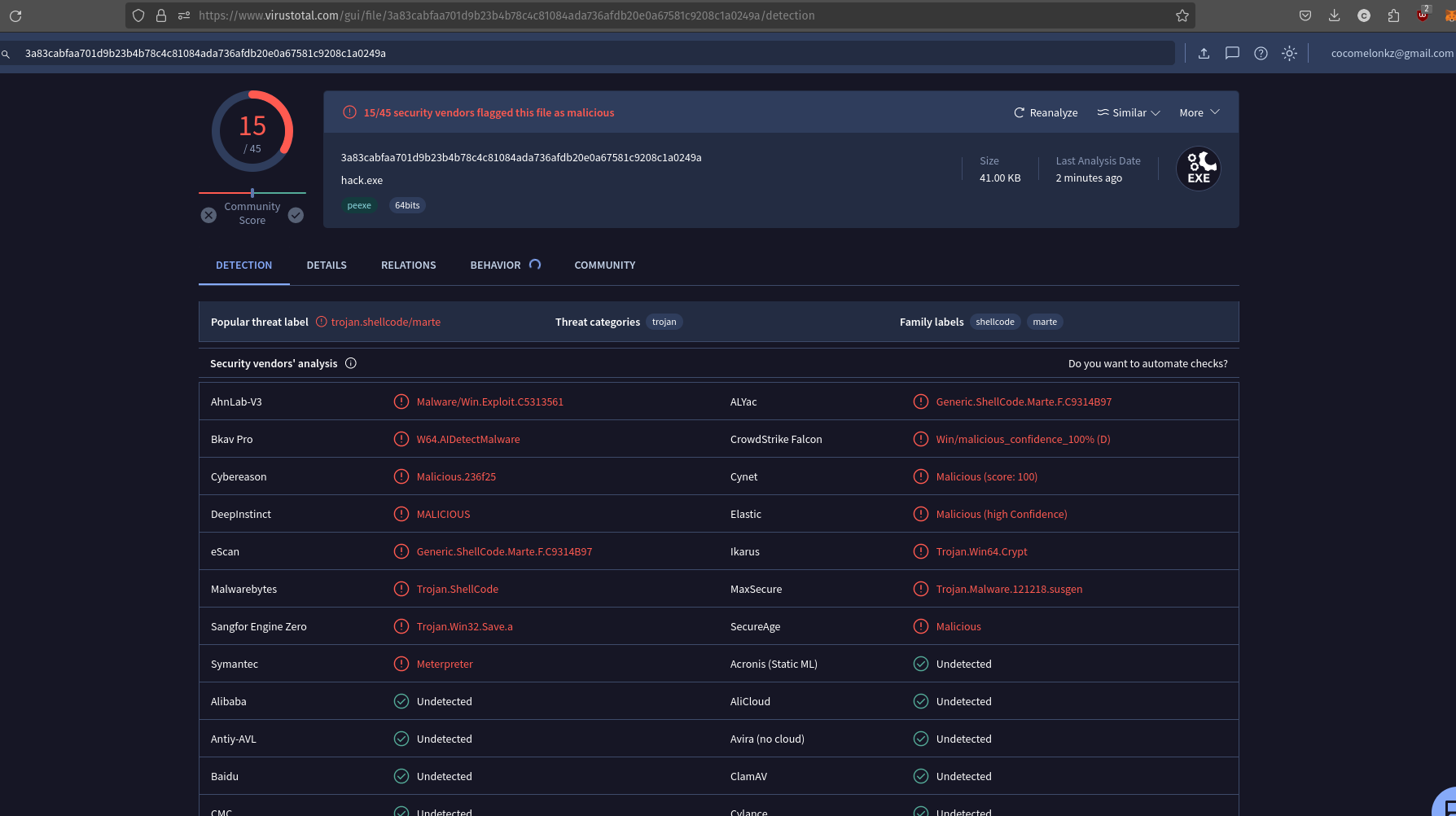Image resolution: width=1456 pixels, height=816 pixels.
Task: Open the DETAILS tab
Action: pyautogui.click(x=327, y=265)
